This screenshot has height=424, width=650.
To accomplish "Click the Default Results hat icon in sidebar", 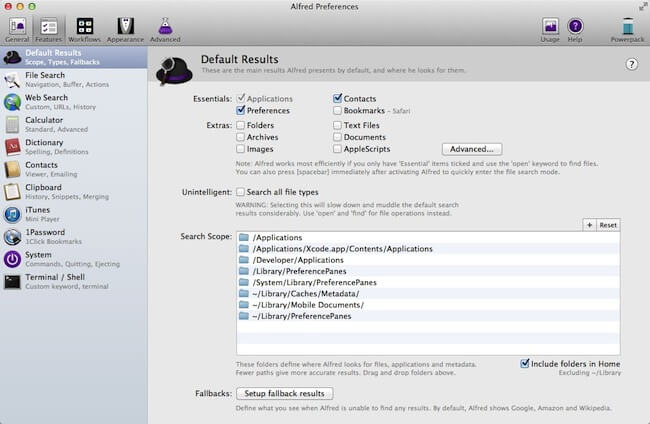I will 12,57.
